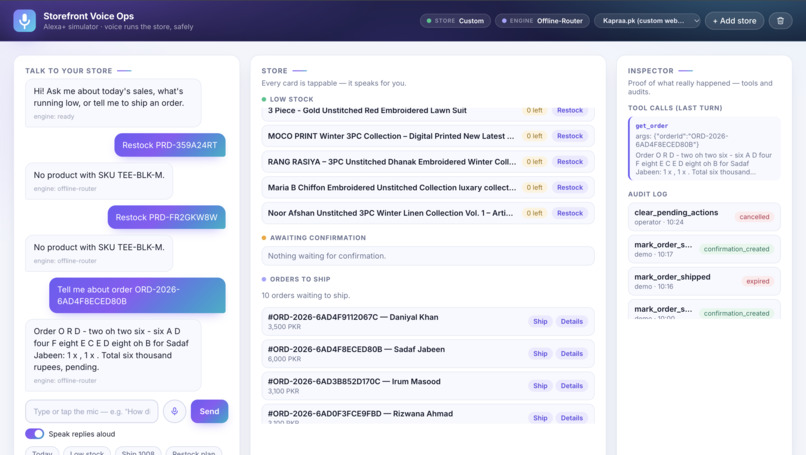Click 'Nothing waiting for confirmation' box
The width and height of the screenshot is (806, 455).
428,256
